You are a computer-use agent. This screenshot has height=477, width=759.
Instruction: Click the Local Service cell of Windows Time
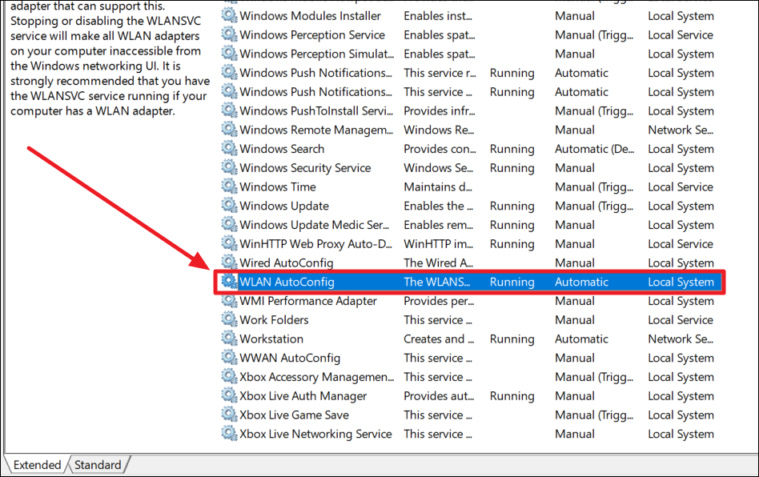(x=681, y=187)
